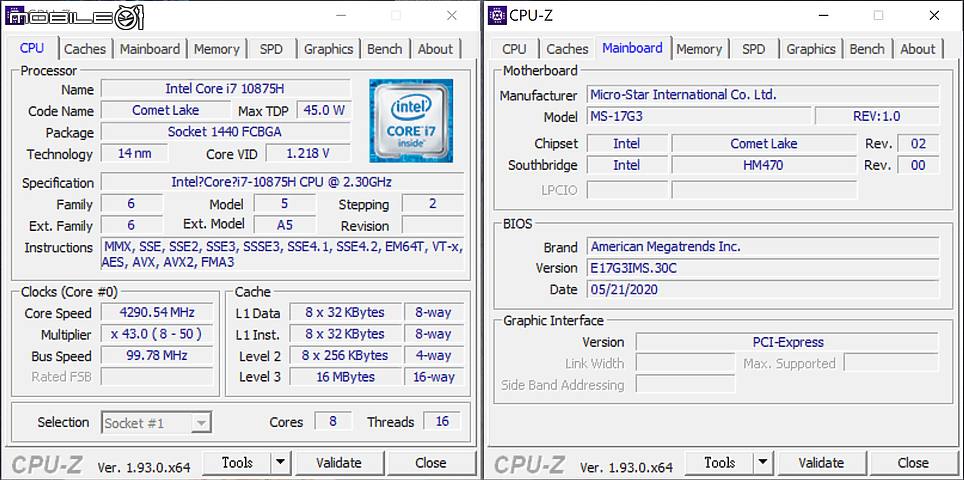This screenshot has height=480, width=964.
Task: Click Tools button in left window
Action: 237,462
